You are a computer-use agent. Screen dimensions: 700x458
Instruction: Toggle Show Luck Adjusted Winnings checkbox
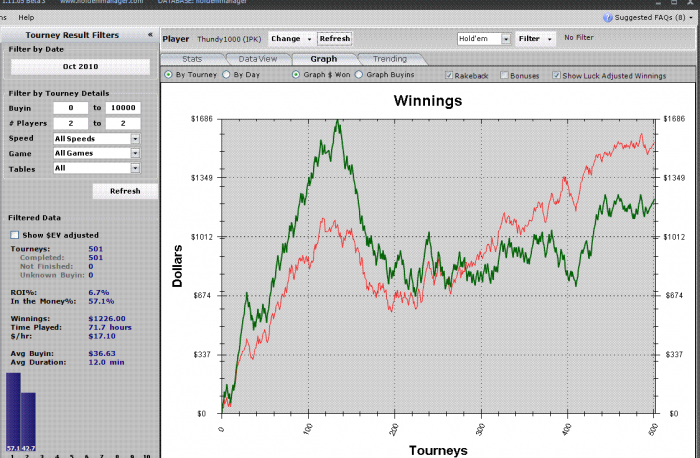[556, 75]
